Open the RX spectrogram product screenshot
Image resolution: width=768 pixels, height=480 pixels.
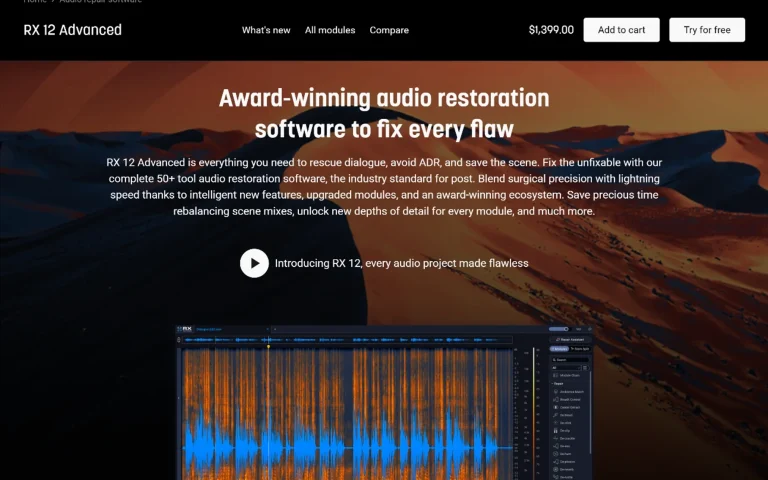pyautogui.click(x=384, y=402)
